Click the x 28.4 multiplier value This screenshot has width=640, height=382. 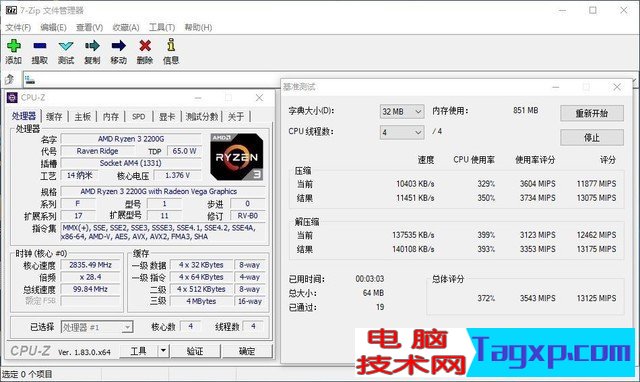click(90, 277)
